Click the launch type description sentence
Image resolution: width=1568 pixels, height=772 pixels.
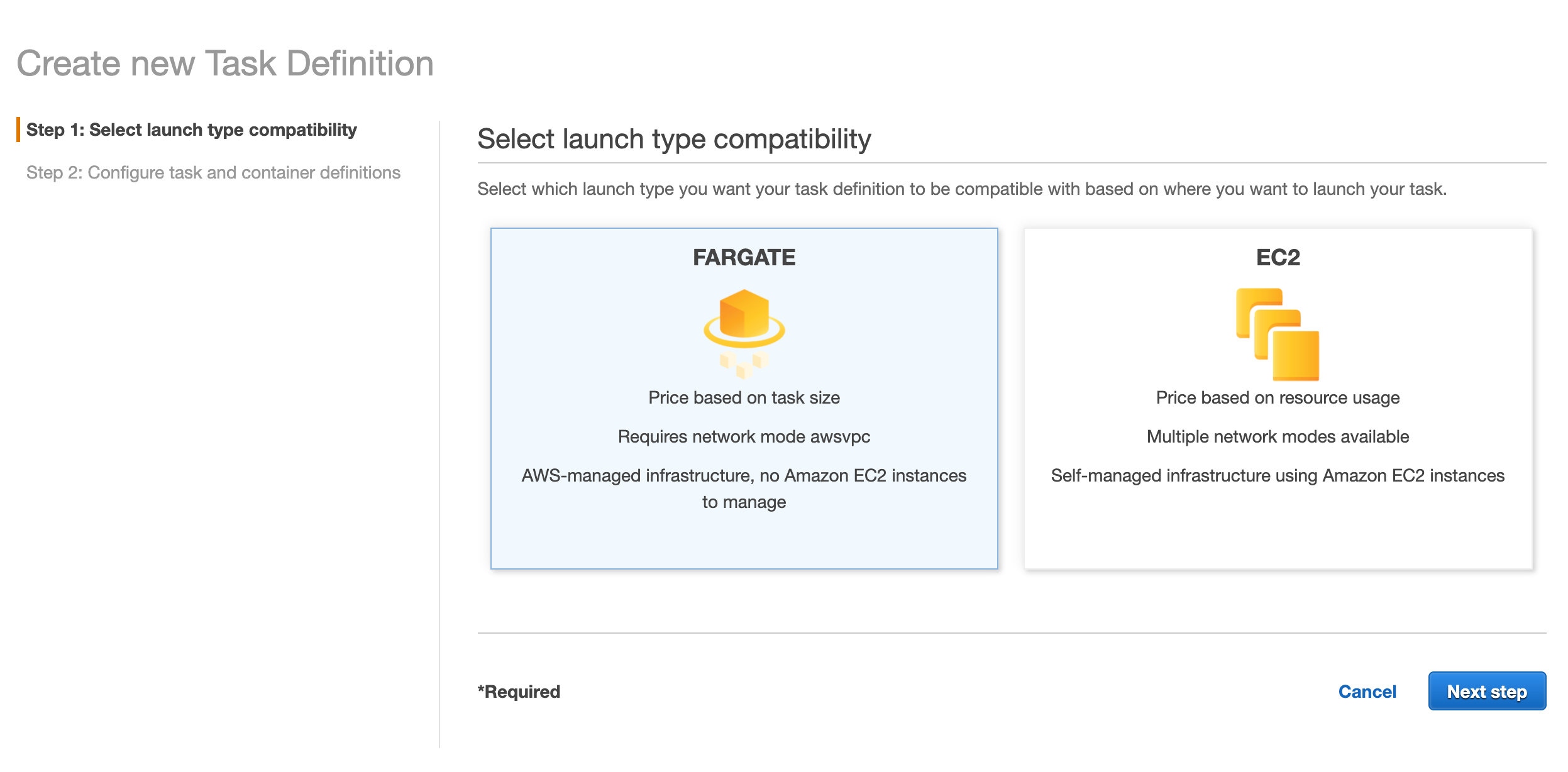pos(962,189)
